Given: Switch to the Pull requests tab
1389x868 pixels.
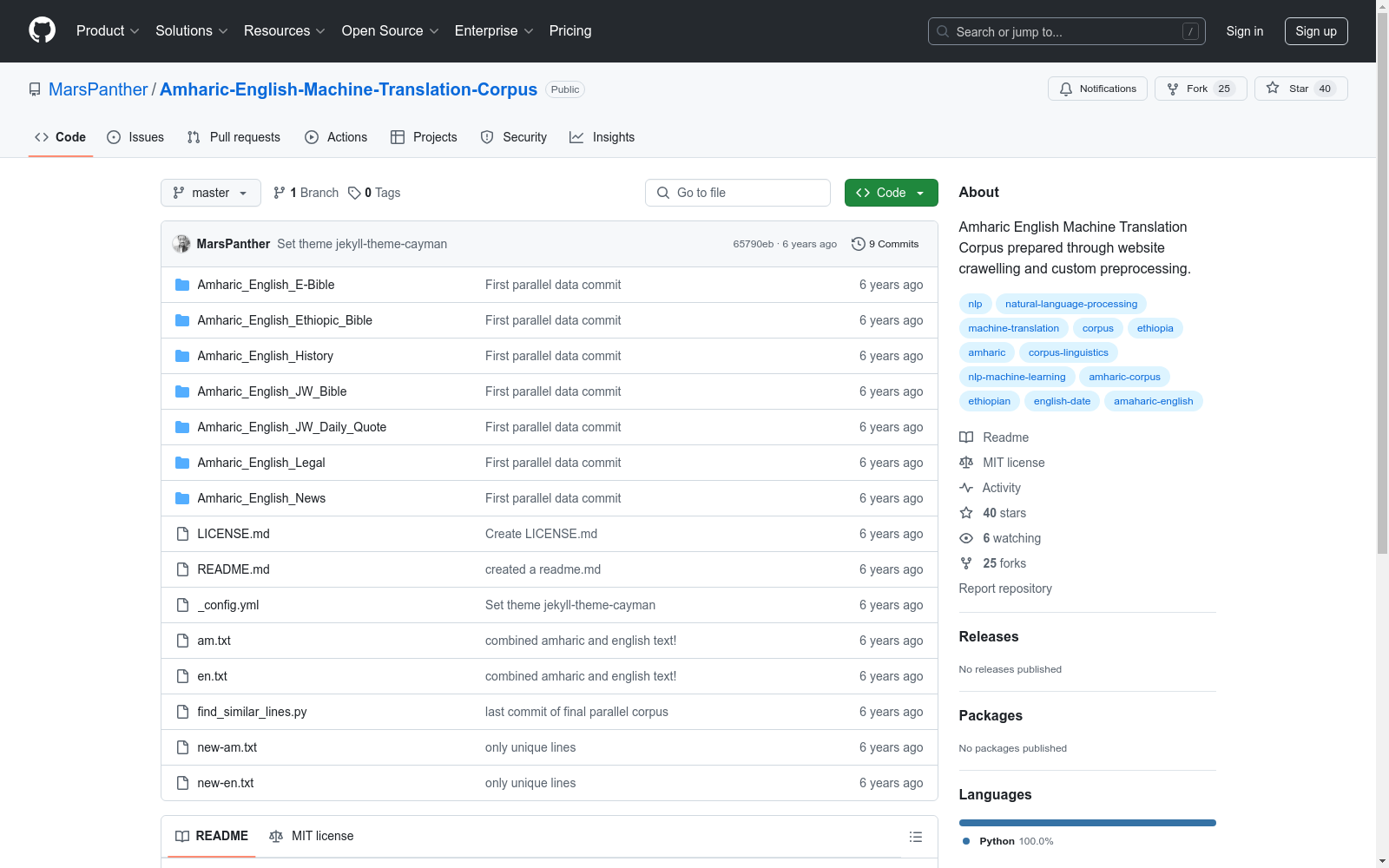Looking at the screenshot, I should click(x=234, y=137).
